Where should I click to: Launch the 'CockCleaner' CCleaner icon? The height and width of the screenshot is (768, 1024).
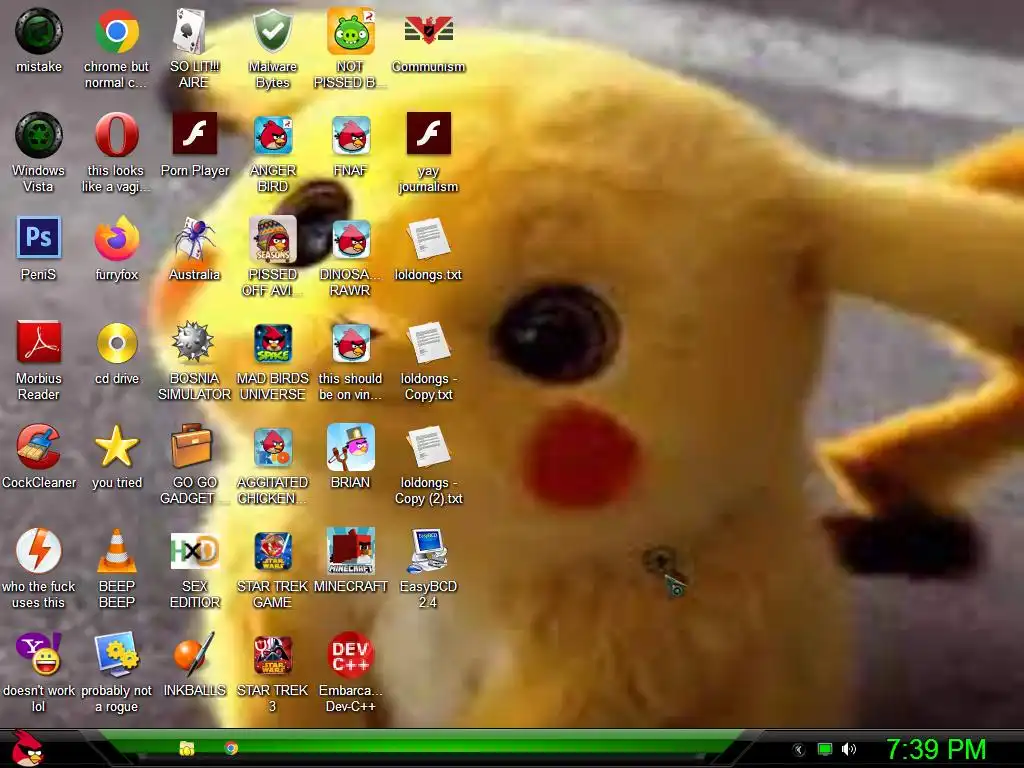click(x=39, y=447)
